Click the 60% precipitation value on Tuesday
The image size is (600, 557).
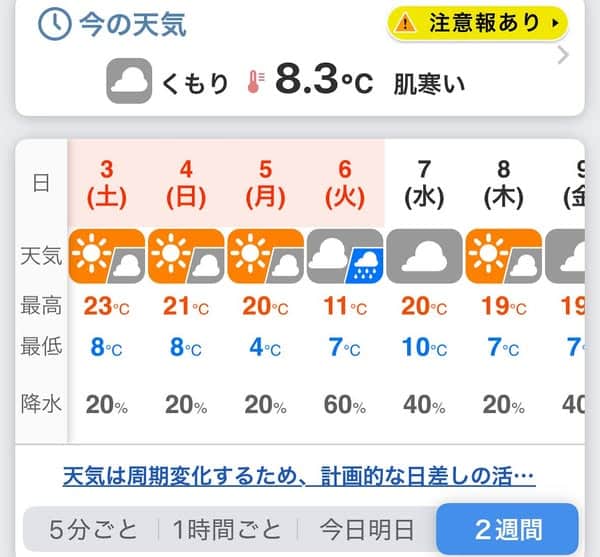[x=345, y=405]
